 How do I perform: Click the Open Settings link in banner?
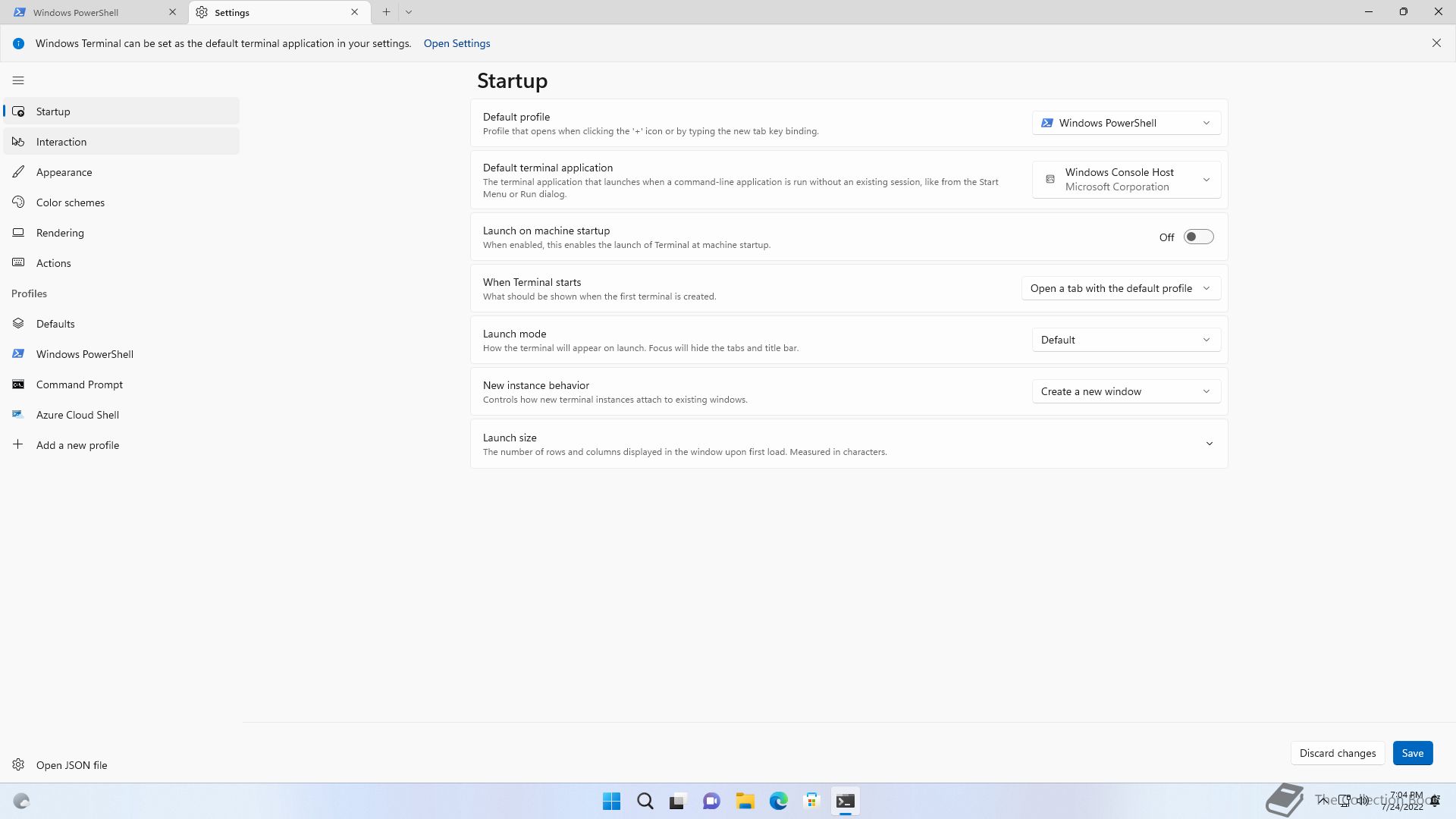[x=457, y=43]
